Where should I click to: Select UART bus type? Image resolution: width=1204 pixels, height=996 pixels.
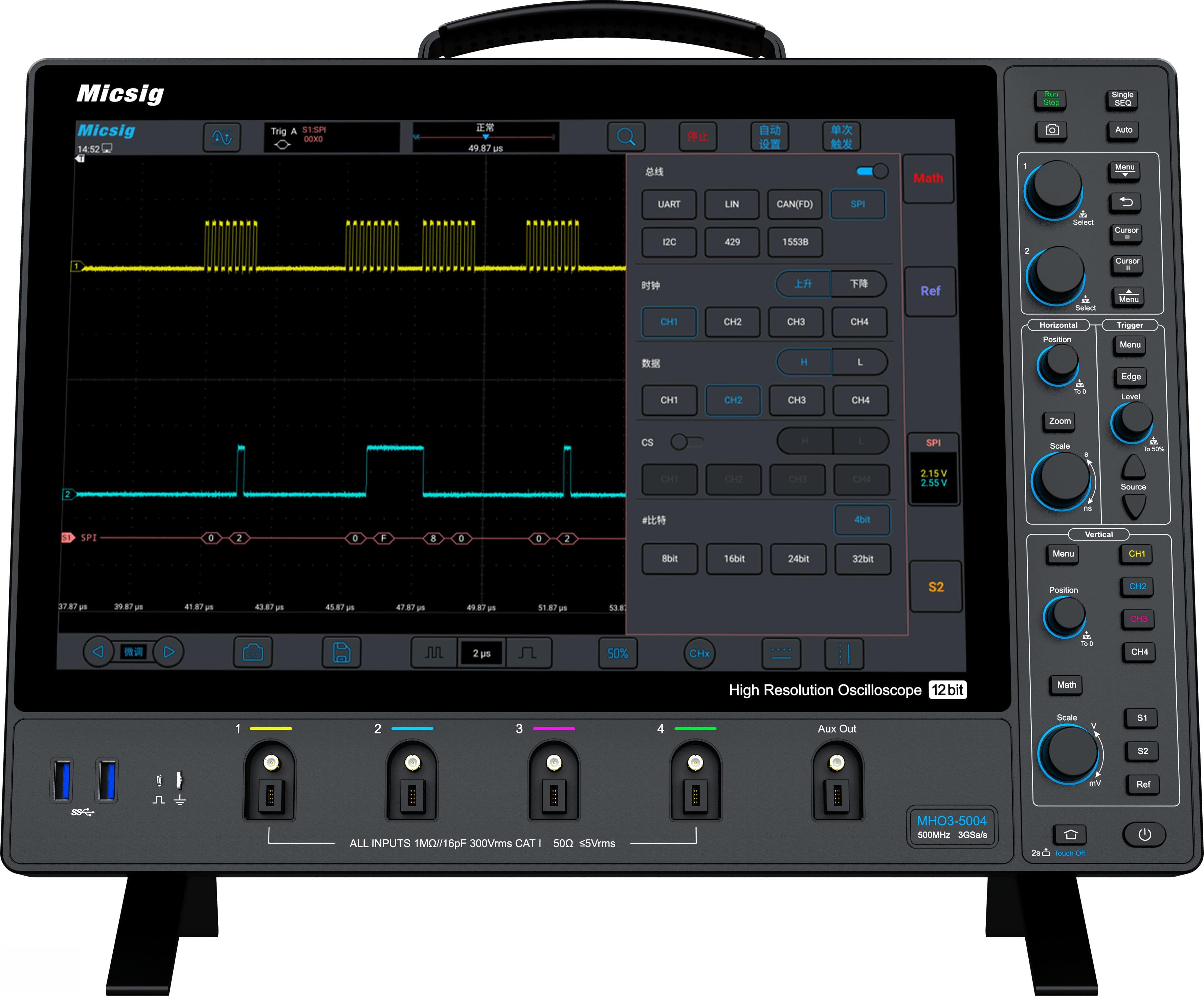click(669, 204)
